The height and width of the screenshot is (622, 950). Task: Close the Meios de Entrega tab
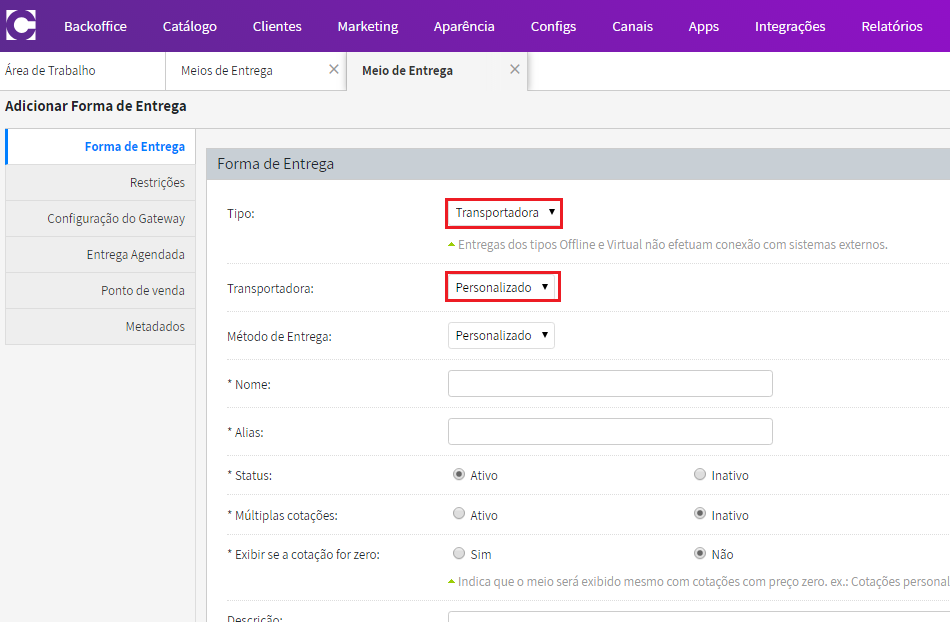tap(333, 69)
